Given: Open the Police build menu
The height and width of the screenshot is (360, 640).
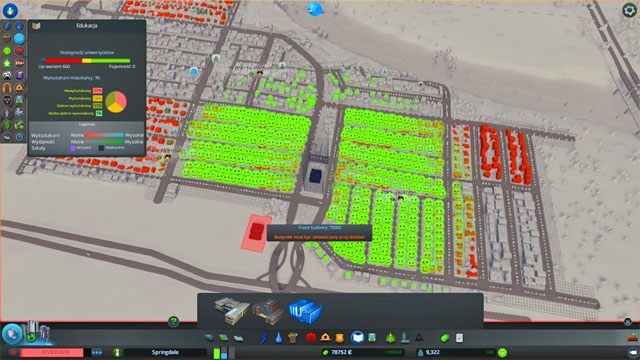Looking at the screenshot, I should pos(340,338).
